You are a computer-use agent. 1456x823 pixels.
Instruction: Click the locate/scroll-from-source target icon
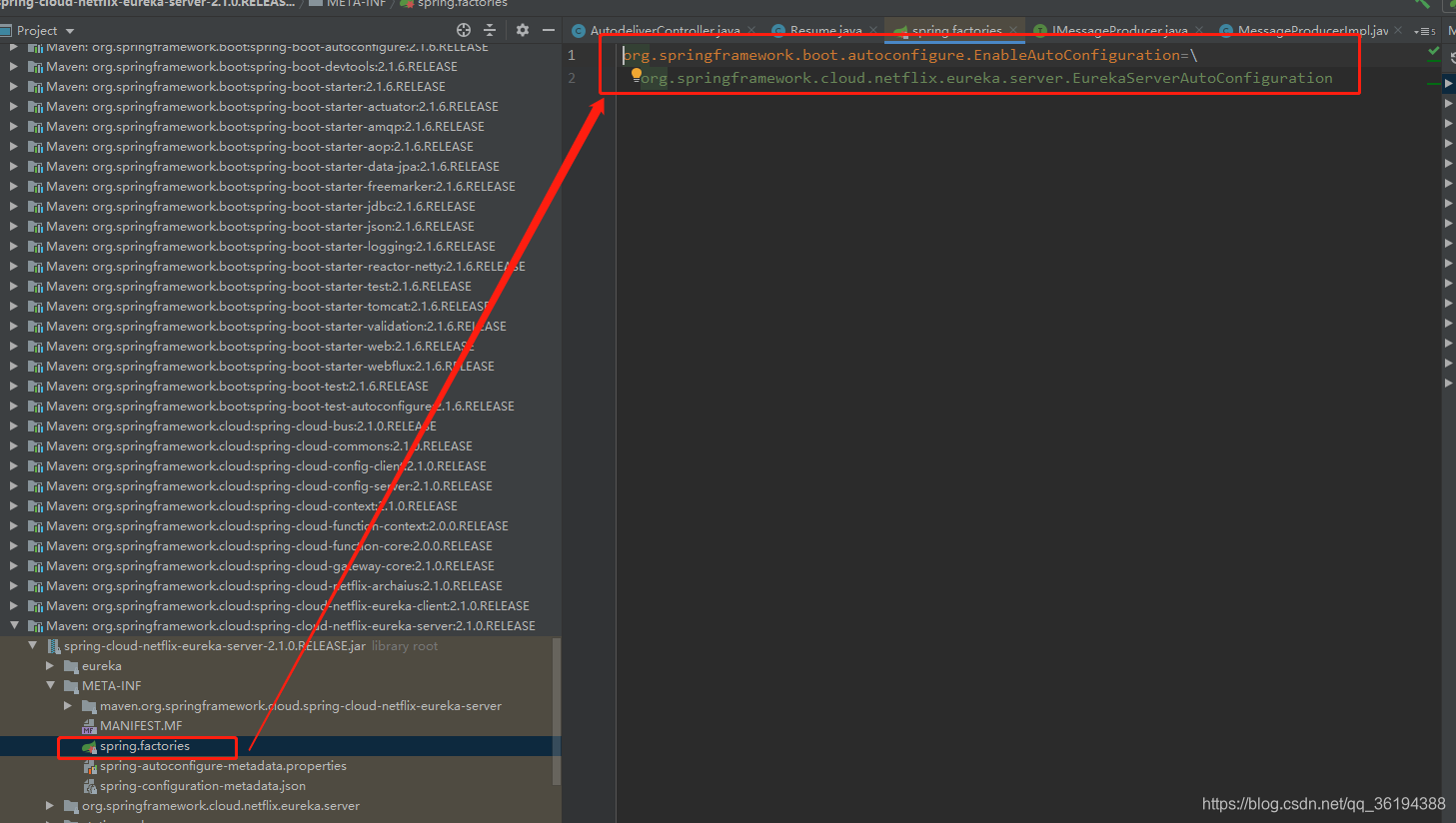464,30
